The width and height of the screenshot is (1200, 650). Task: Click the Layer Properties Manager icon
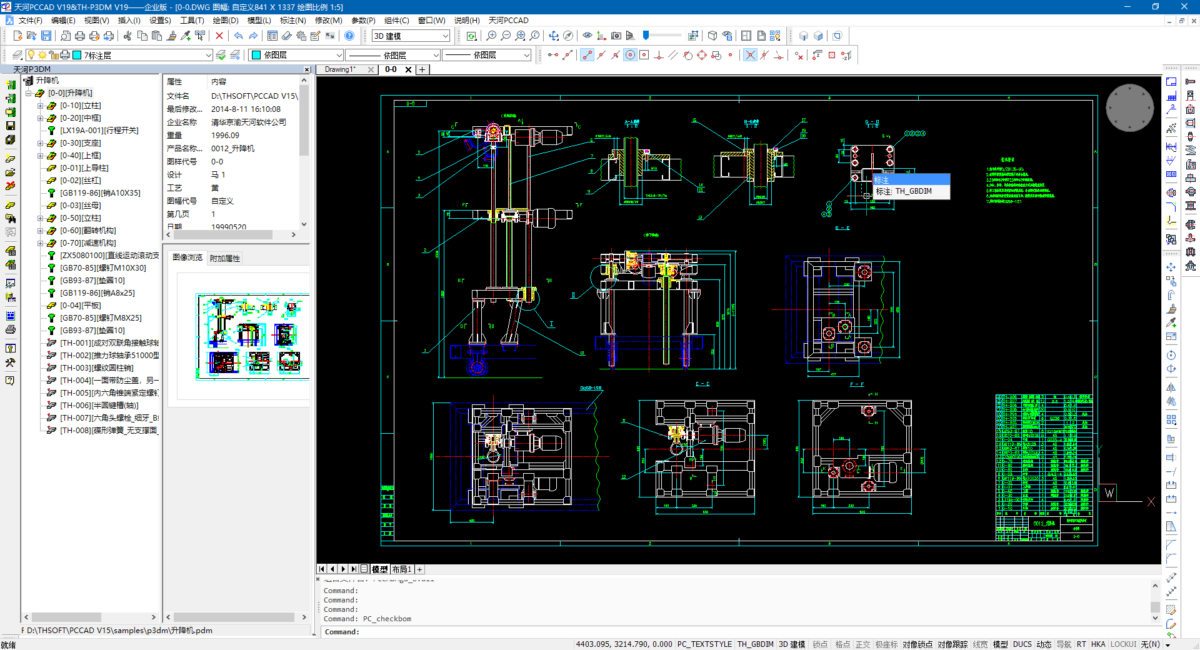[16, 55]
